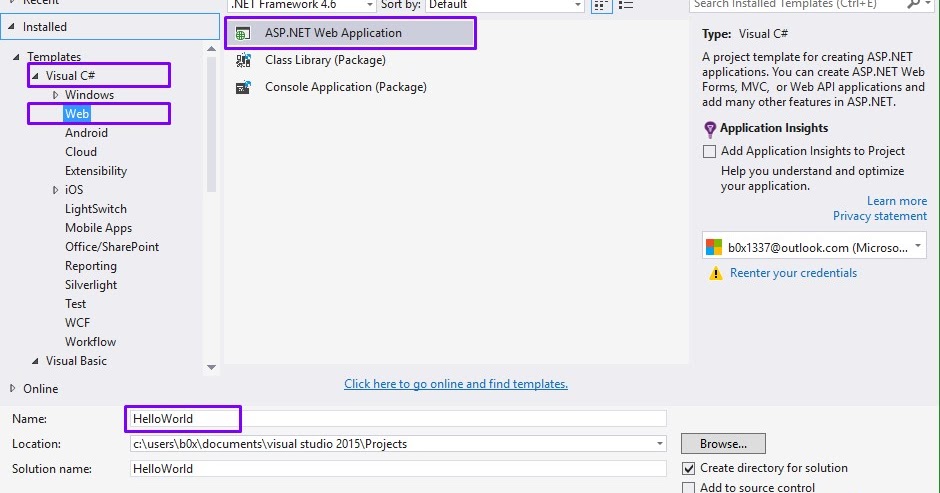The width and height of the screenshot is (940, 493).
Task: Switch to small icons list view
Action: click(625, 5)
